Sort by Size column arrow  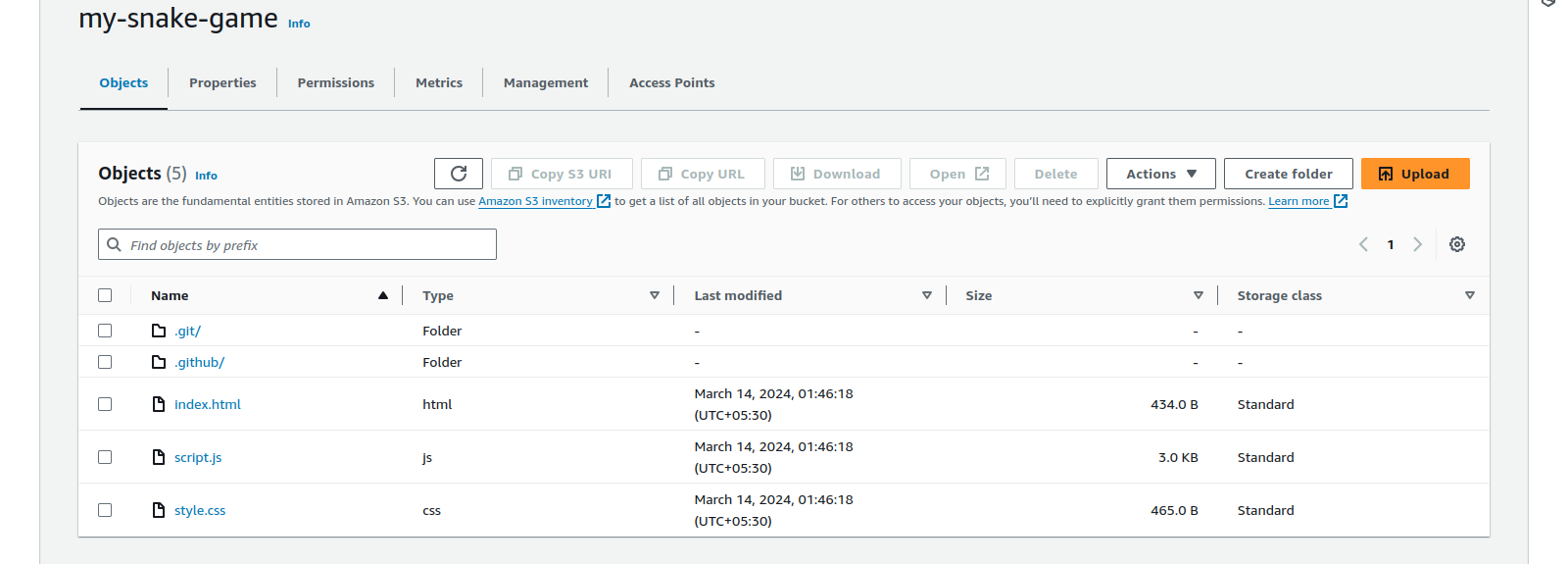[1199, 295]
